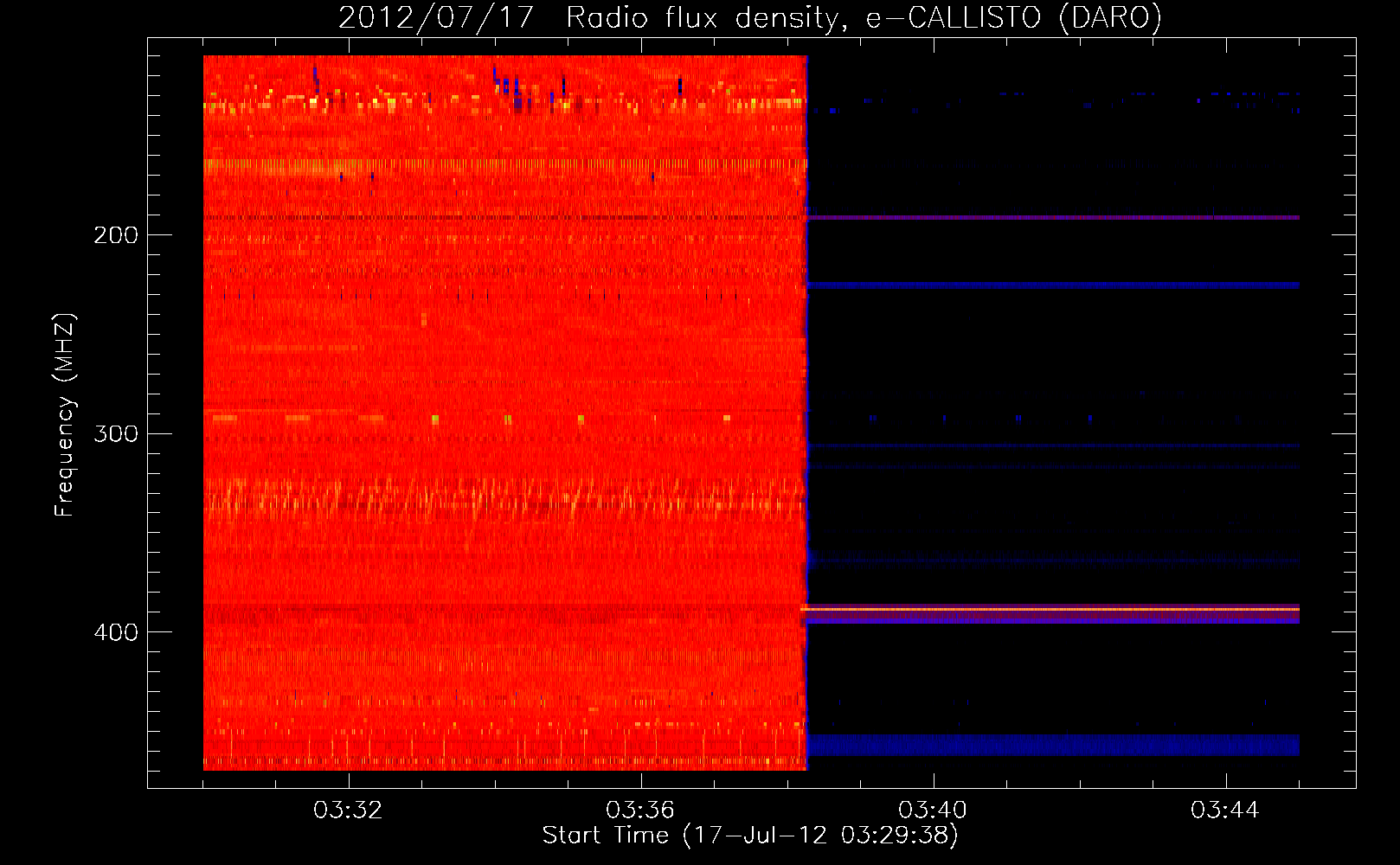Click the 200 frequency tick label
1400x865 pixels.
pos(116,235)
